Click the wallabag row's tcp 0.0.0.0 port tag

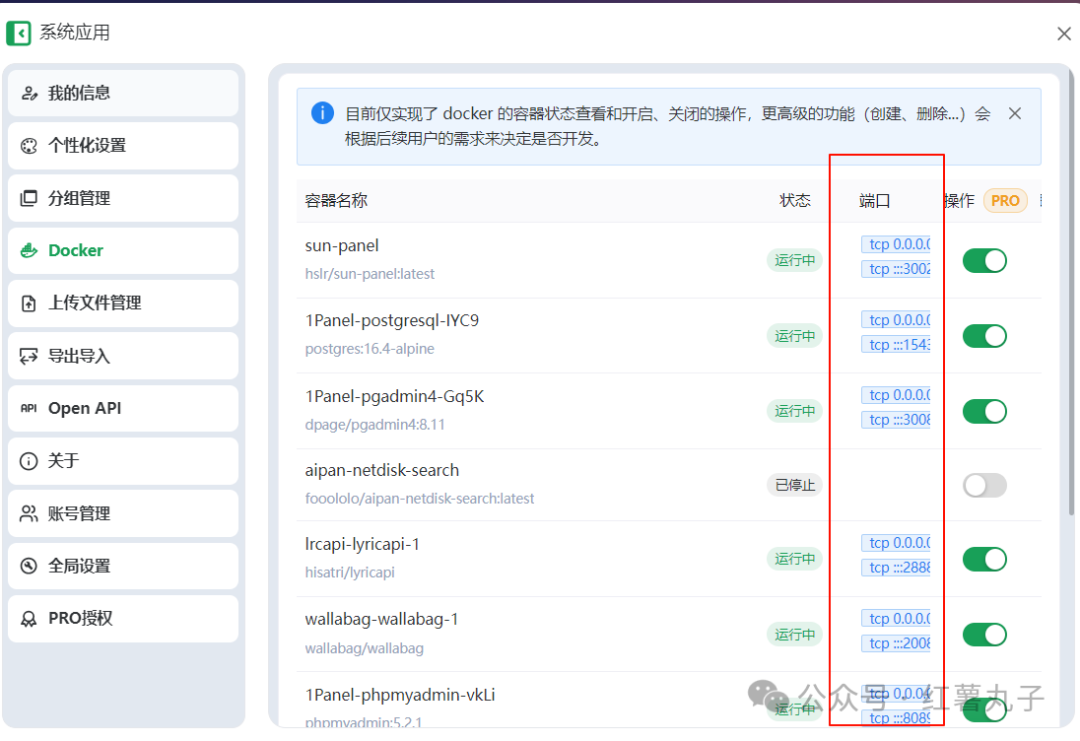895,619
